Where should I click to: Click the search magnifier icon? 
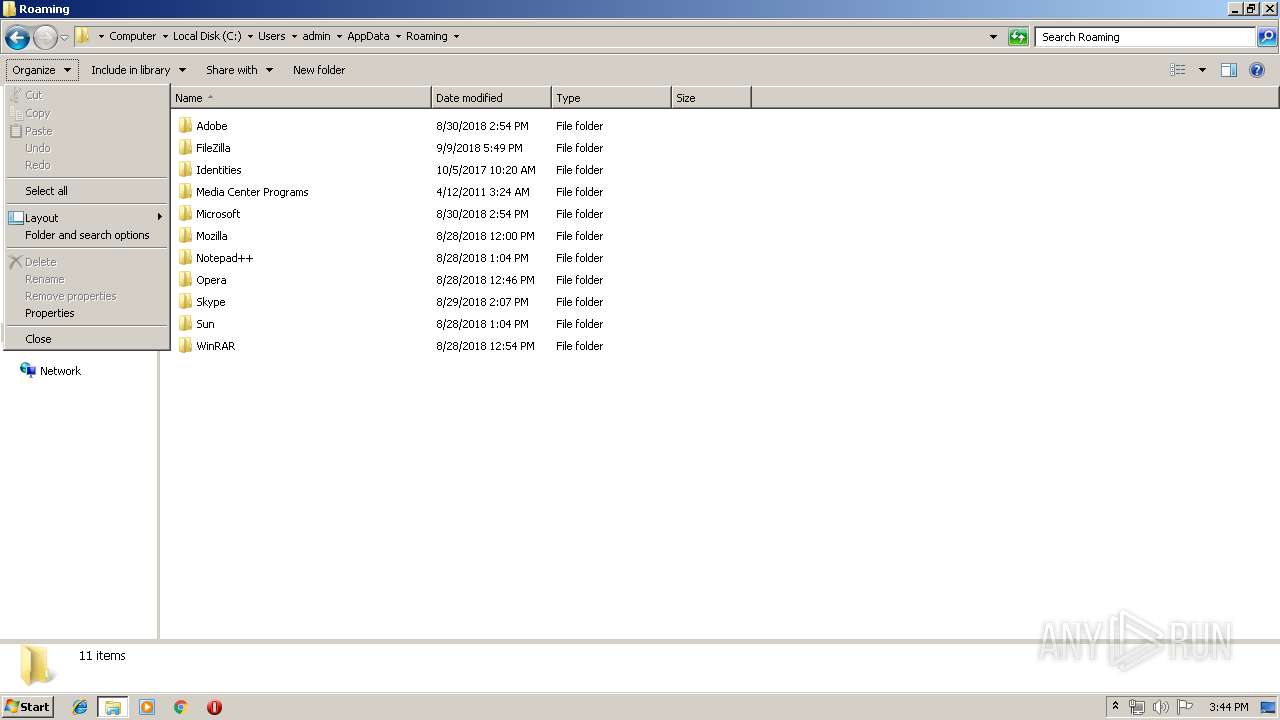click(1267, 37)
